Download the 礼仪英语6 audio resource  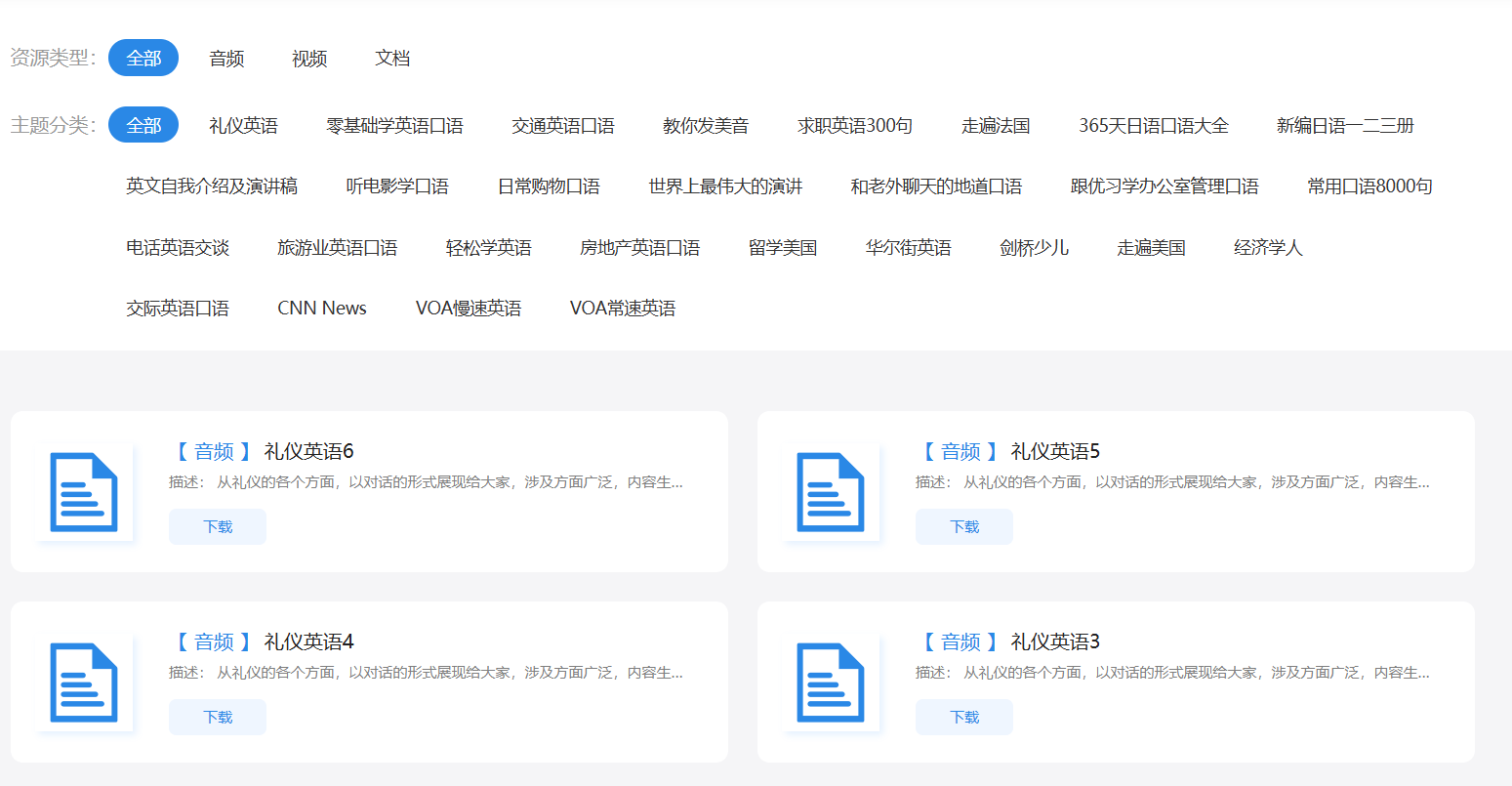(218, 526)
